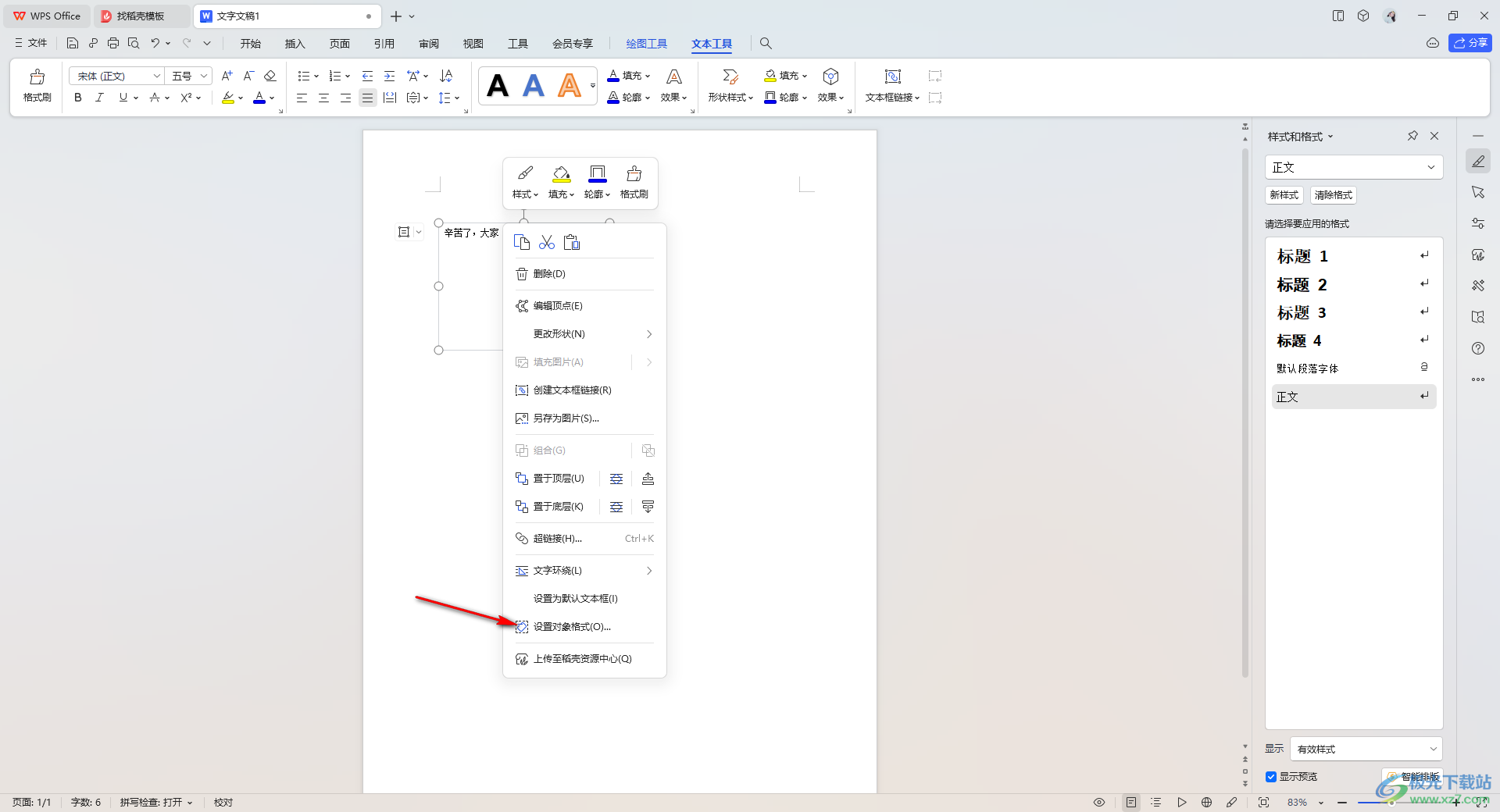
Task: Open the text fill (填充) dropdown
Action: click(629, 76)
